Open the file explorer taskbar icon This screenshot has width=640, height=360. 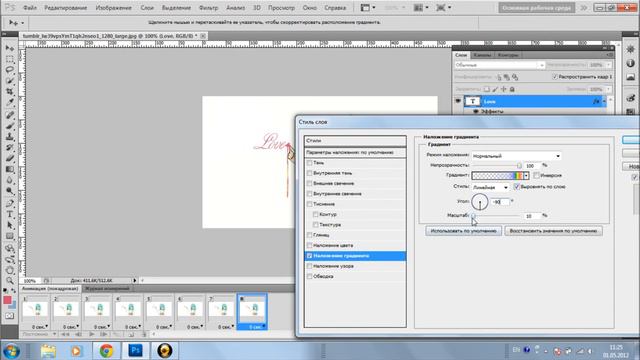tap(48, 351)
